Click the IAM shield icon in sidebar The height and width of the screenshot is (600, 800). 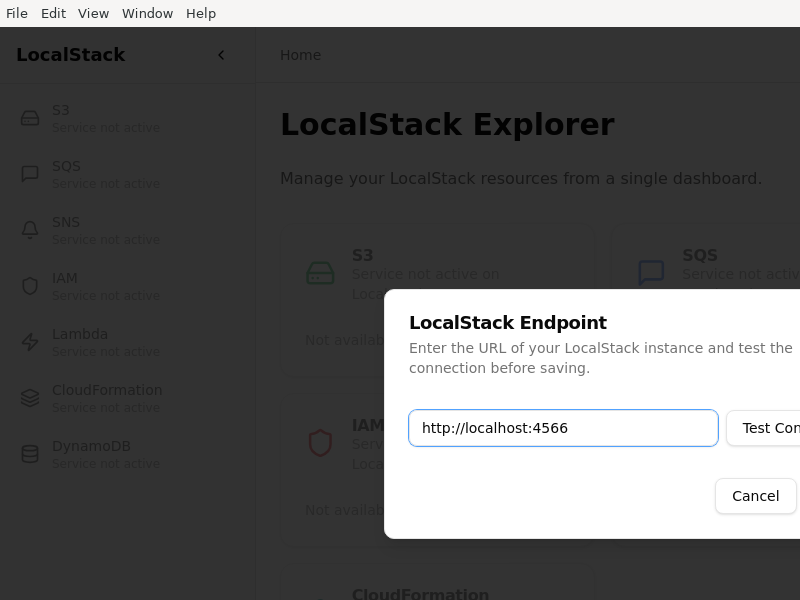coord(30,286)
